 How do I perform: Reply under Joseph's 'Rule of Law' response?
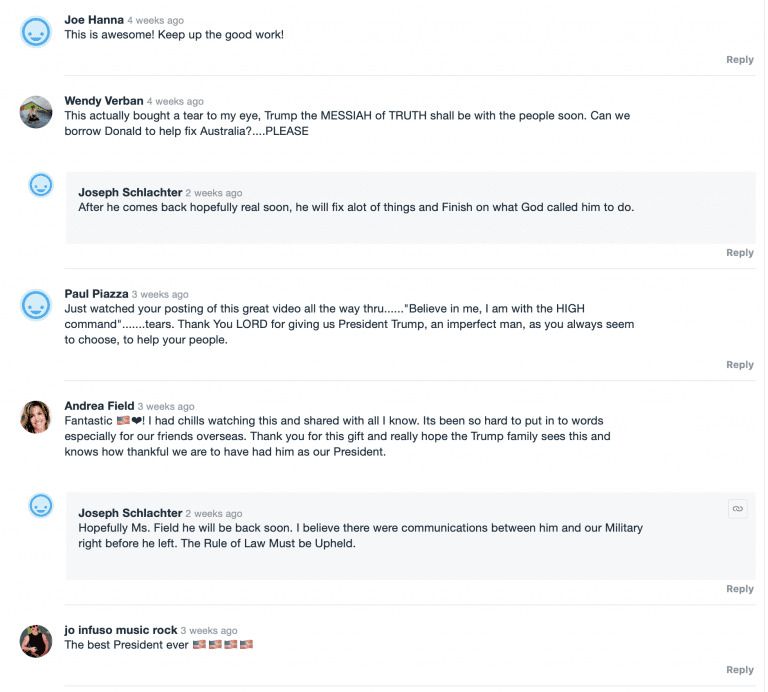(x=739, y=589)
